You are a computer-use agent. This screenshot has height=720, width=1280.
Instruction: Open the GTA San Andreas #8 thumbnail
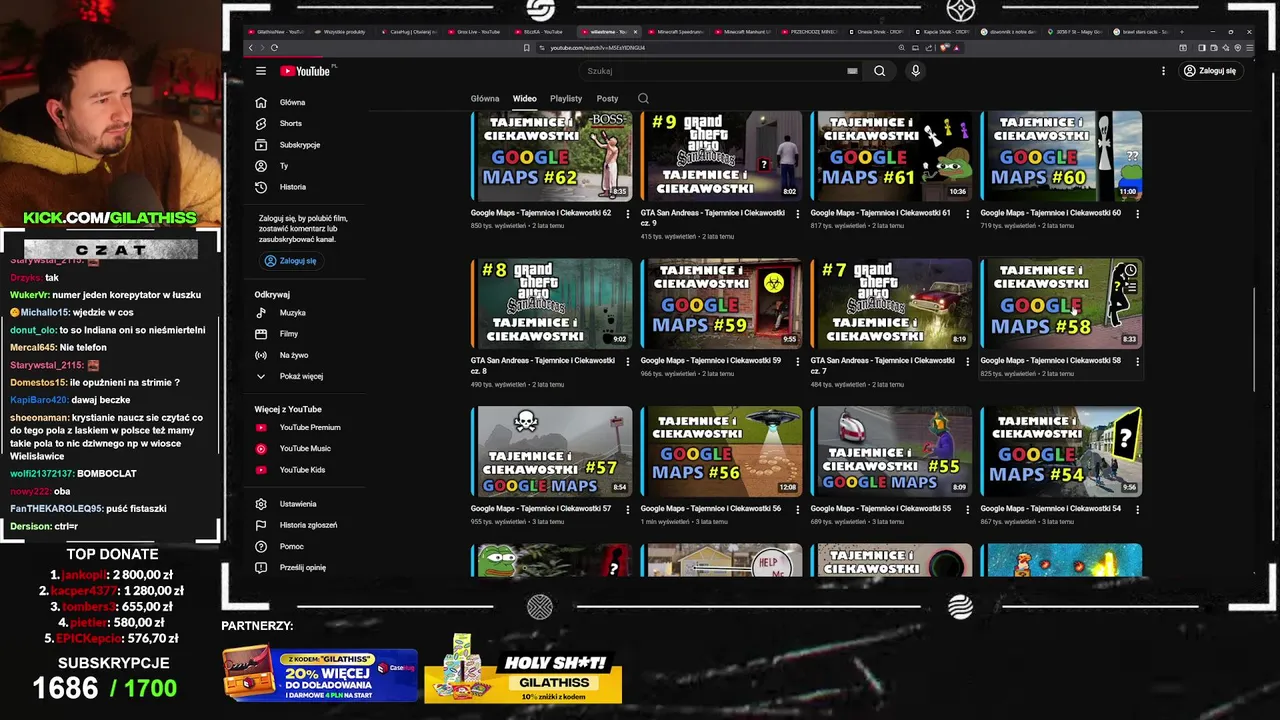click(552, 304)
